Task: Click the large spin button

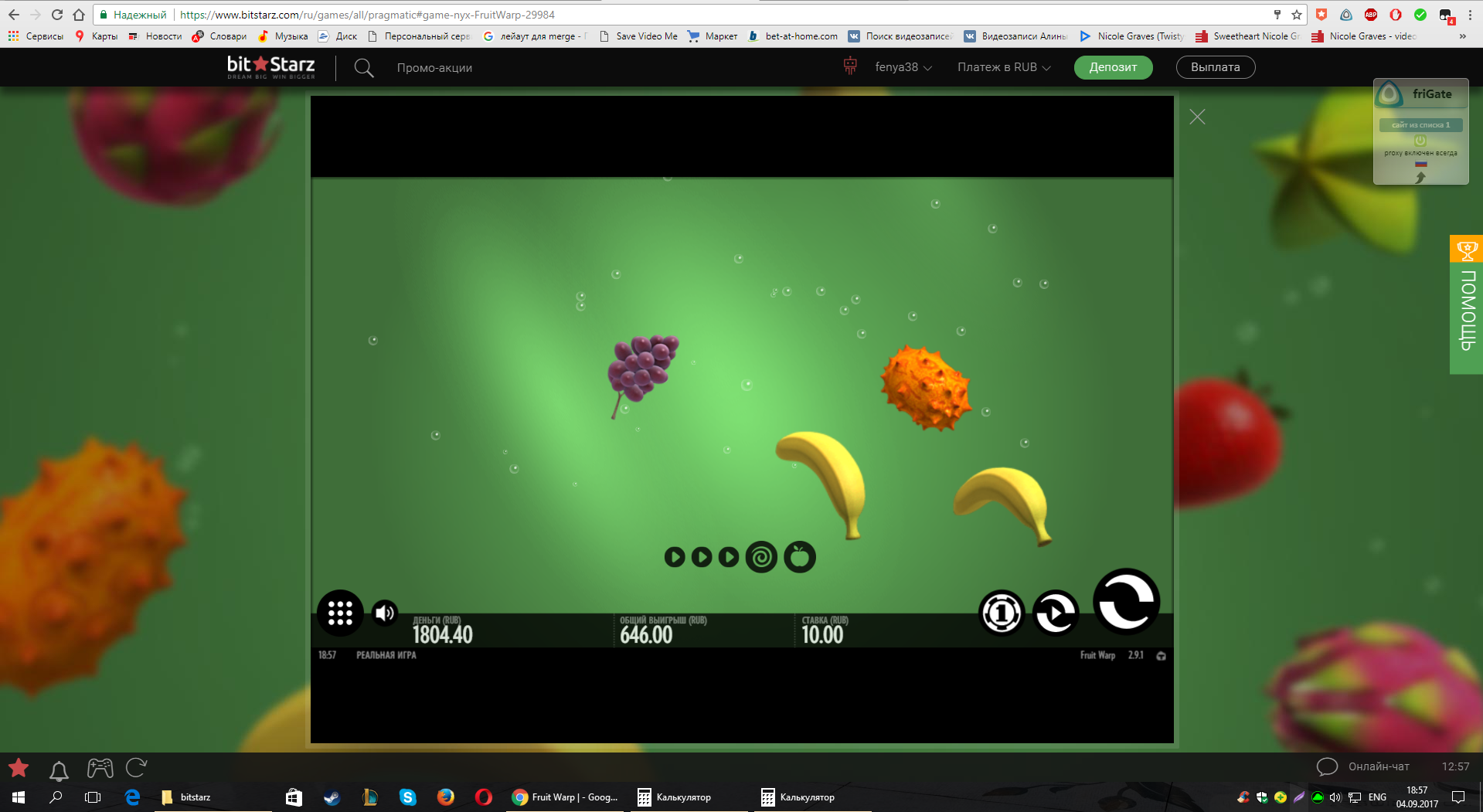Action: 1126,602
